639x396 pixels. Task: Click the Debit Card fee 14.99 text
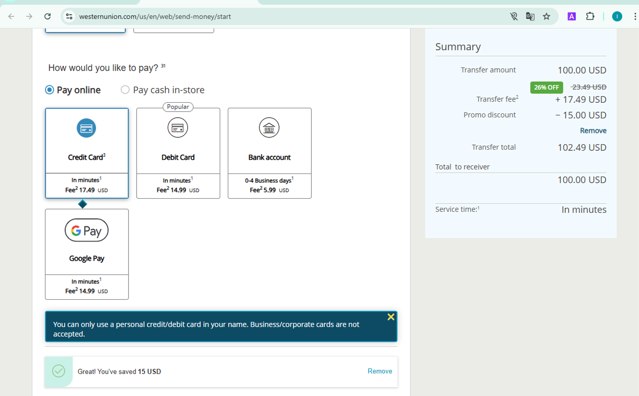click(178, 190)
